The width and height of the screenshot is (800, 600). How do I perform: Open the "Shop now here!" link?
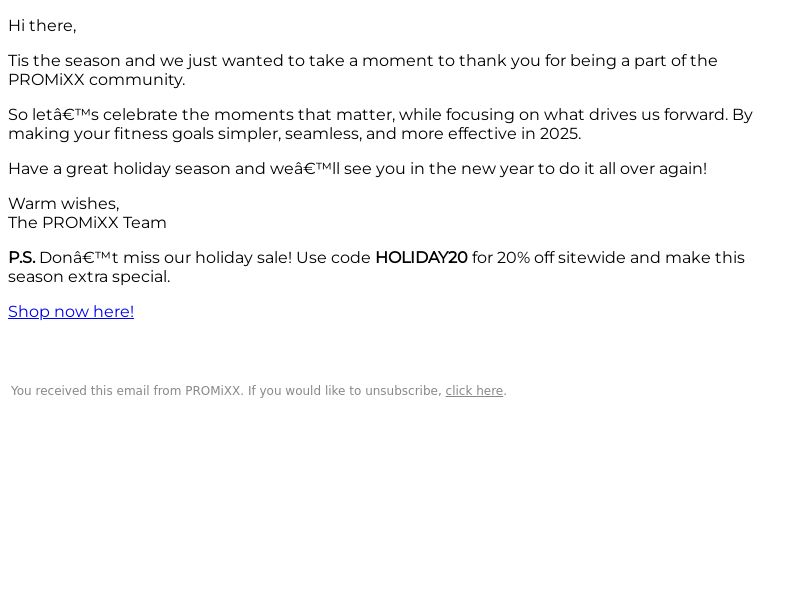click(71, 311)
